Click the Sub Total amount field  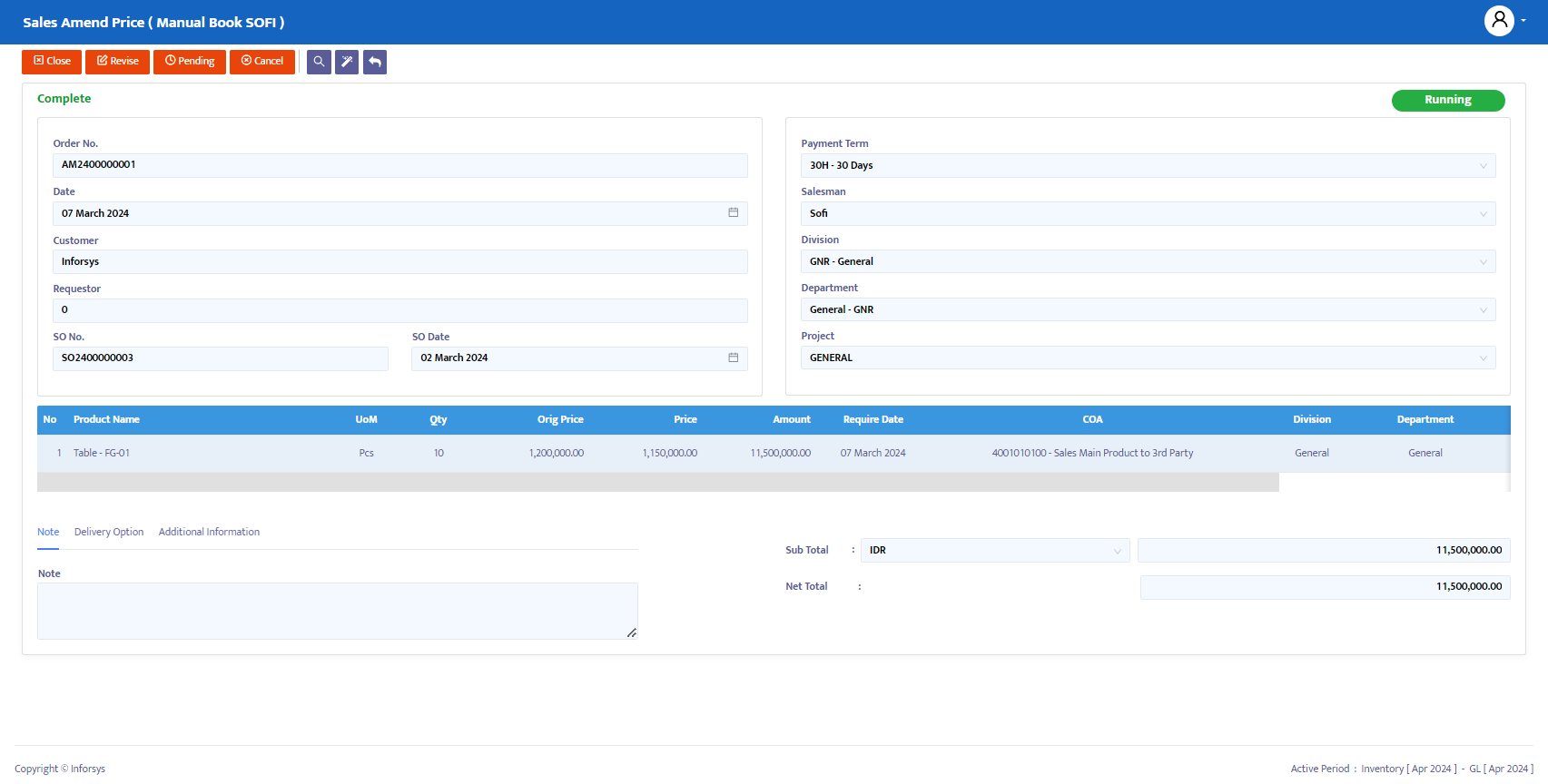pyautogui.click(x=1324, y=550)
